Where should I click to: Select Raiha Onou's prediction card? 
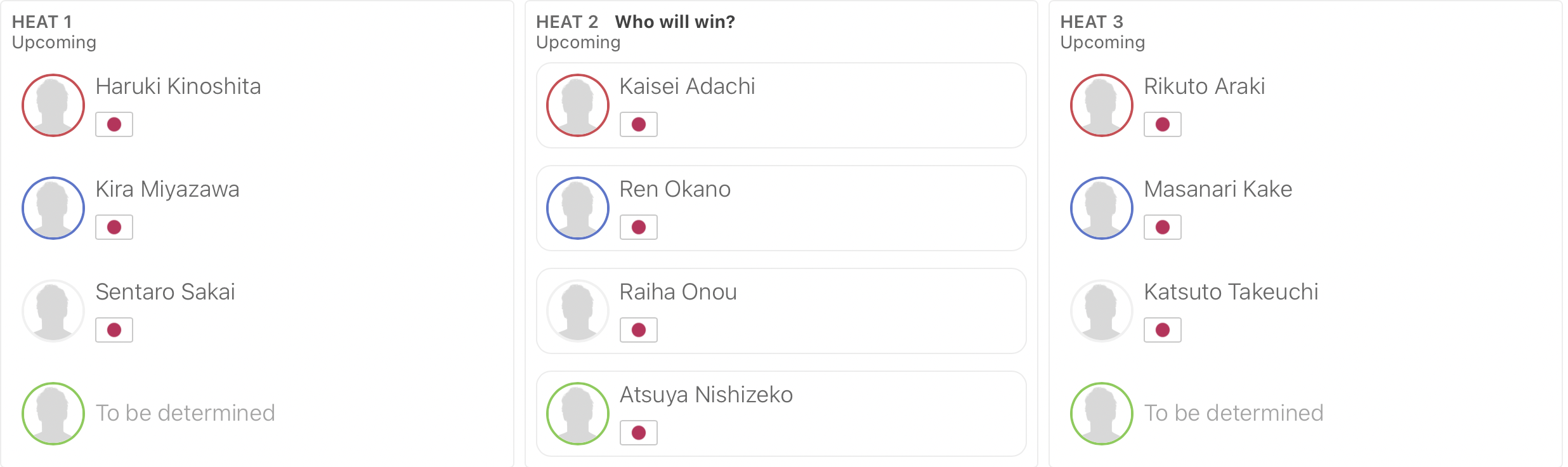click(781, 311)
